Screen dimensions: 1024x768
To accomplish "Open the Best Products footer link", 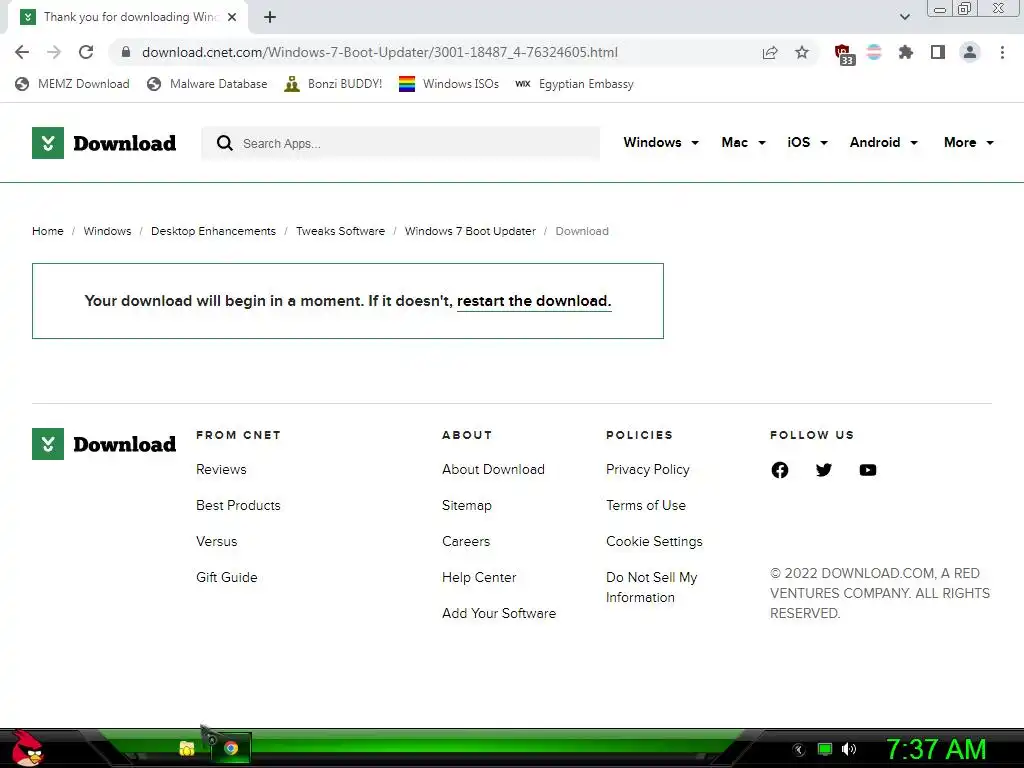I will [238, 505].
